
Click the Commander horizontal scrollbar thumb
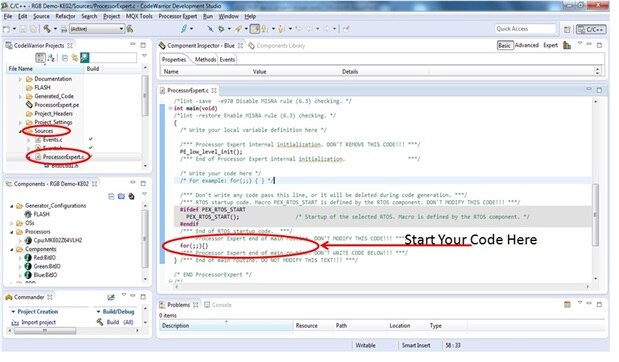[x=45, y=331]
